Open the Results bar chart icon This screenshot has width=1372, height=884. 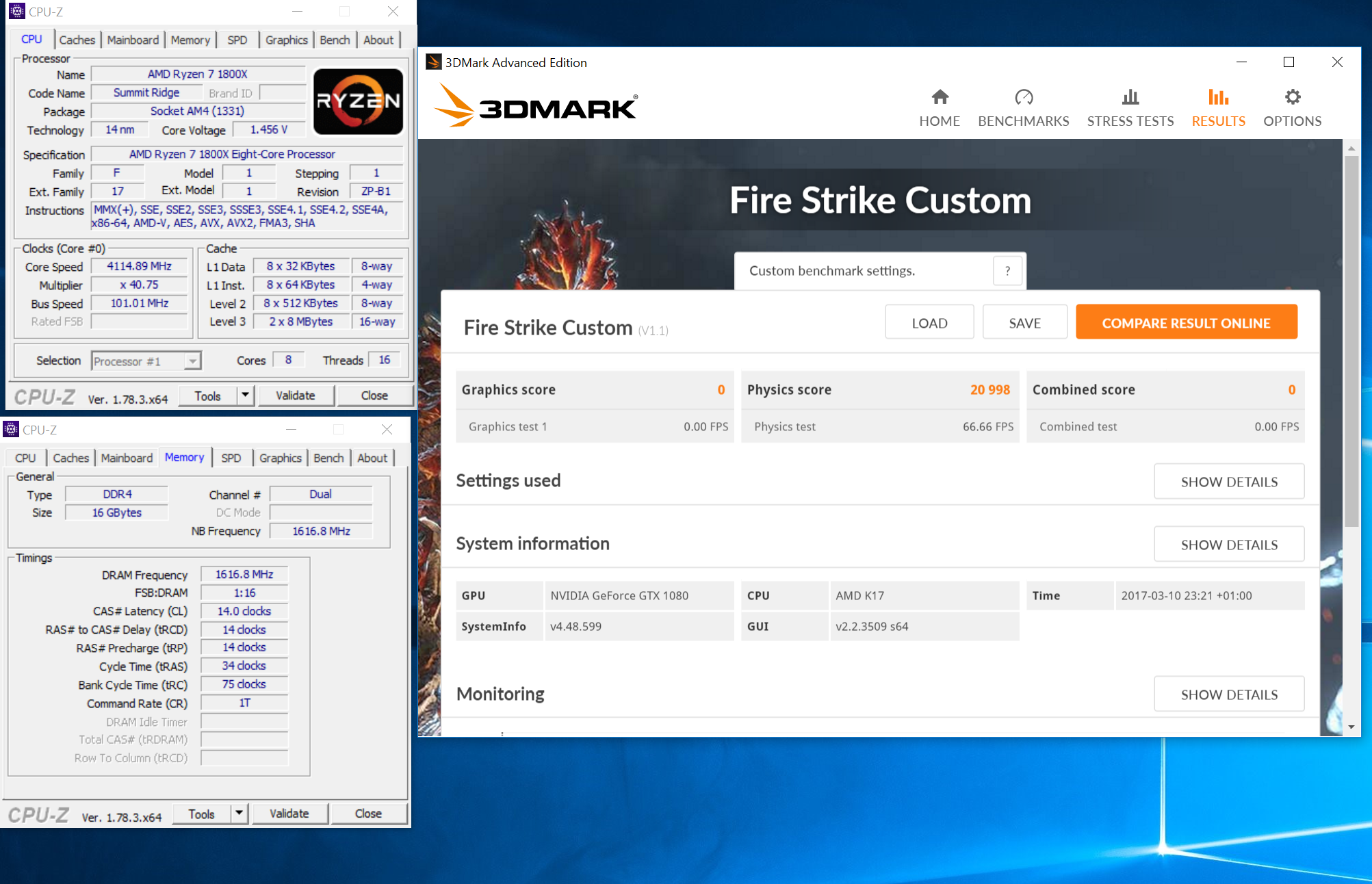tap(1218, 96)
